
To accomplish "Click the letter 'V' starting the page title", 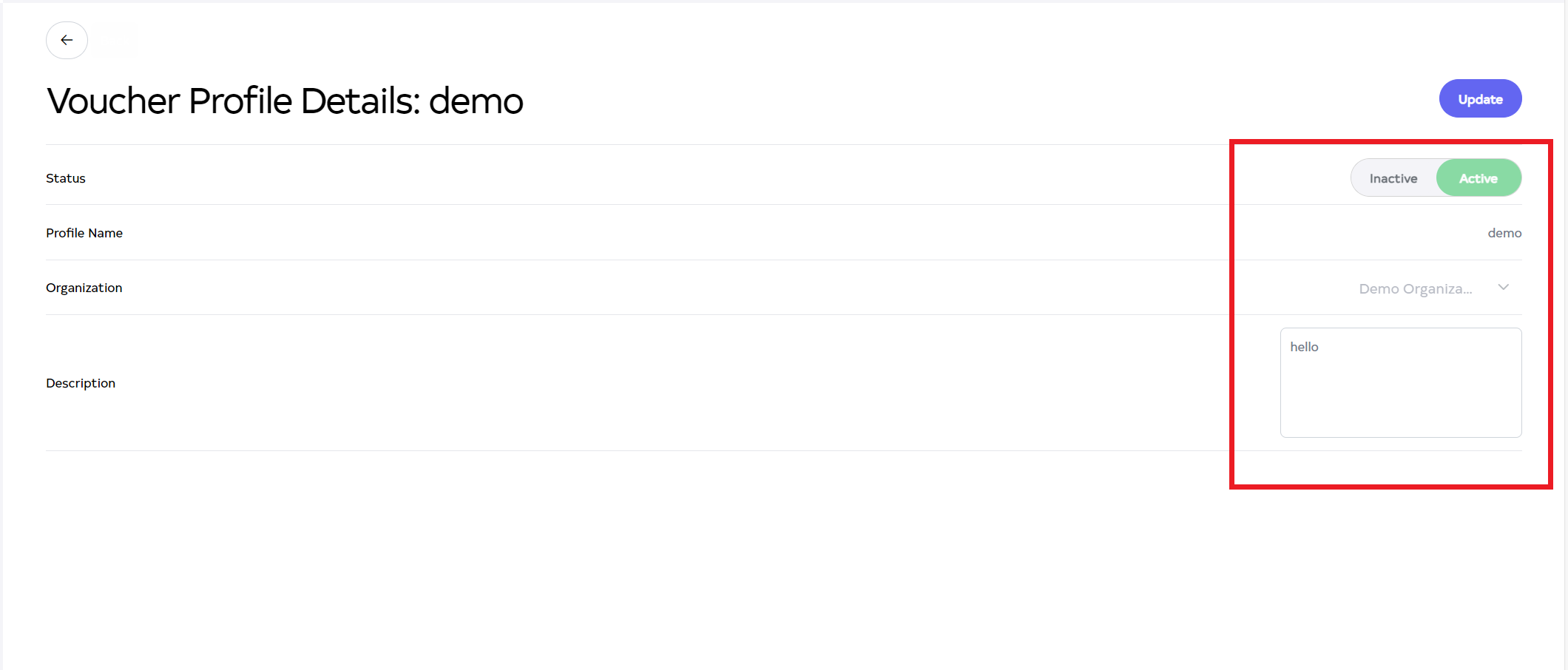I will 59,101.
